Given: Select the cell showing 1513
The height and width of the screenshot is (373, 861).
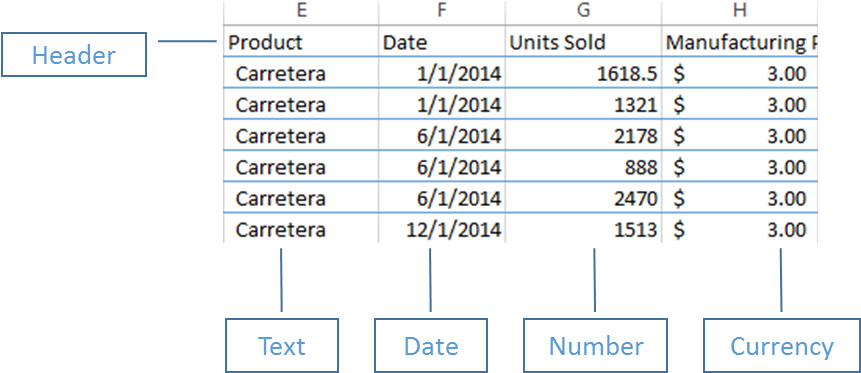Looking at the screenshot, I should (x=584, y=229).
